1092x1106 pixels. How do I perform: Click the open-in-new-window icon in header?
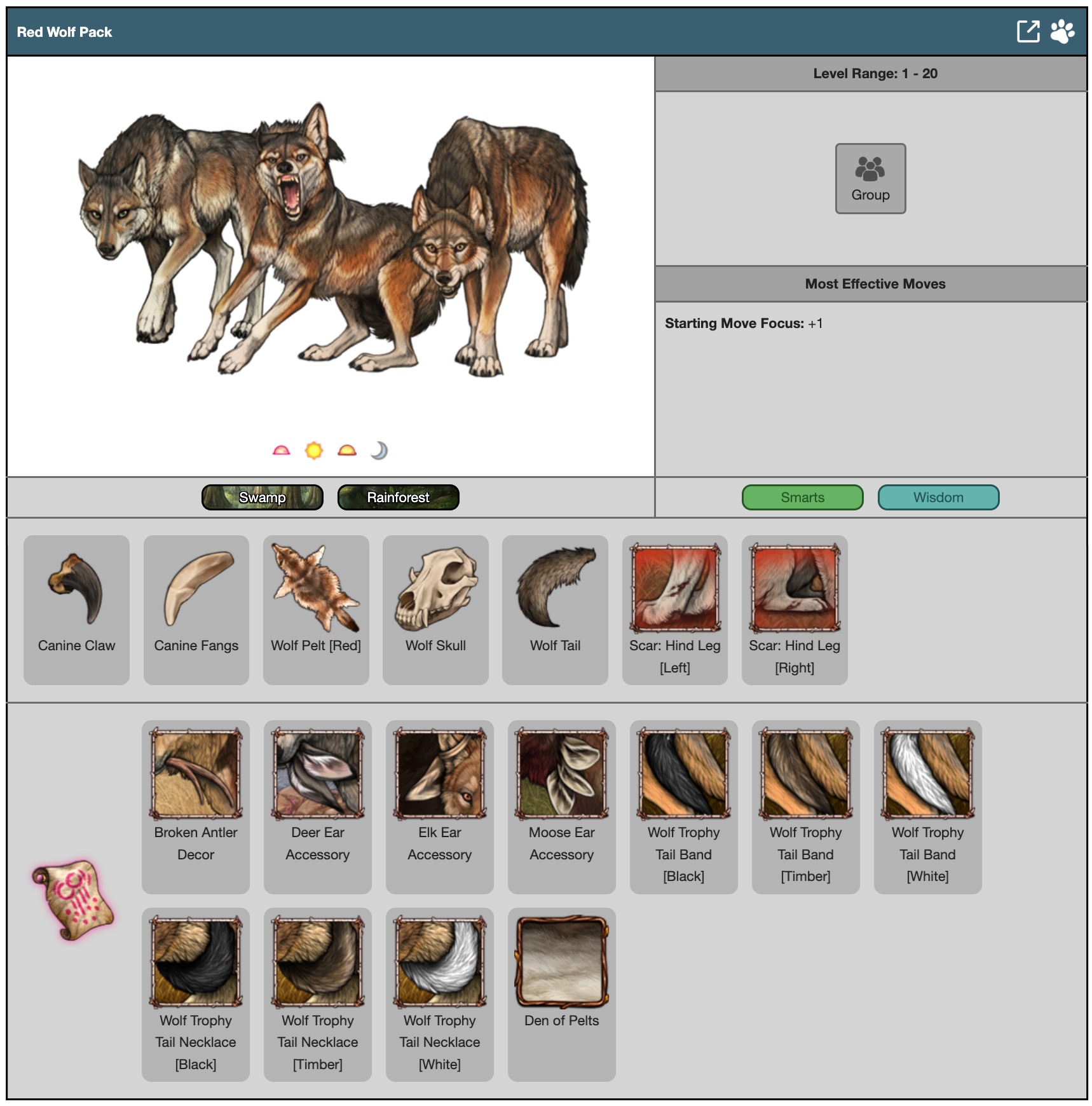(x=1027, y=32)
